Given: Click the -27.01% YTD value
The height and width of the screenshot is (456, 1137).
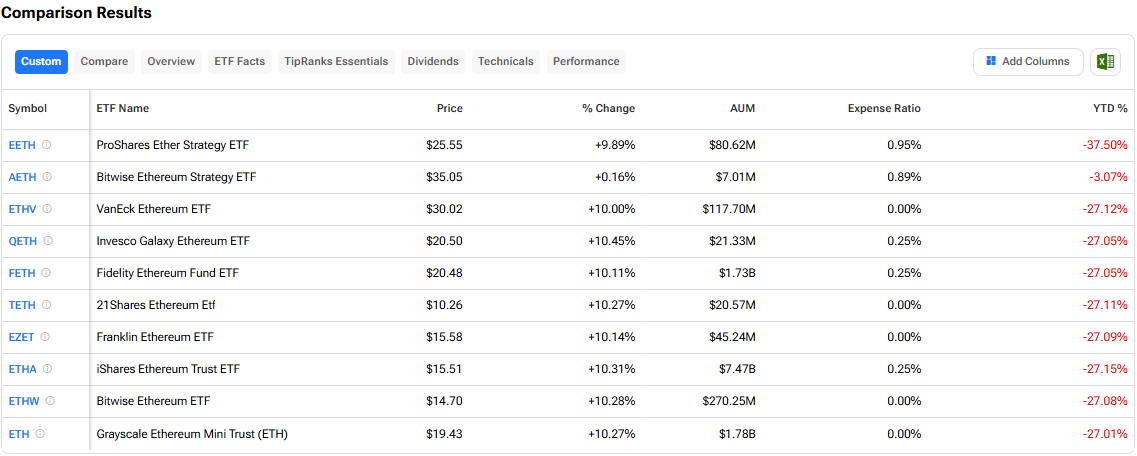Looking at the screenshot, I should click(1105, 434).
